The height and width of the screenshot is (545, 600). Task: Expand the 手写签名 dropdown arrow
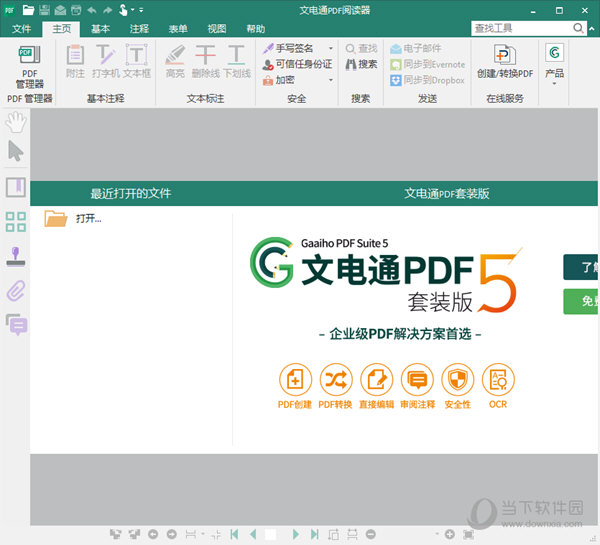click(331, 49)
